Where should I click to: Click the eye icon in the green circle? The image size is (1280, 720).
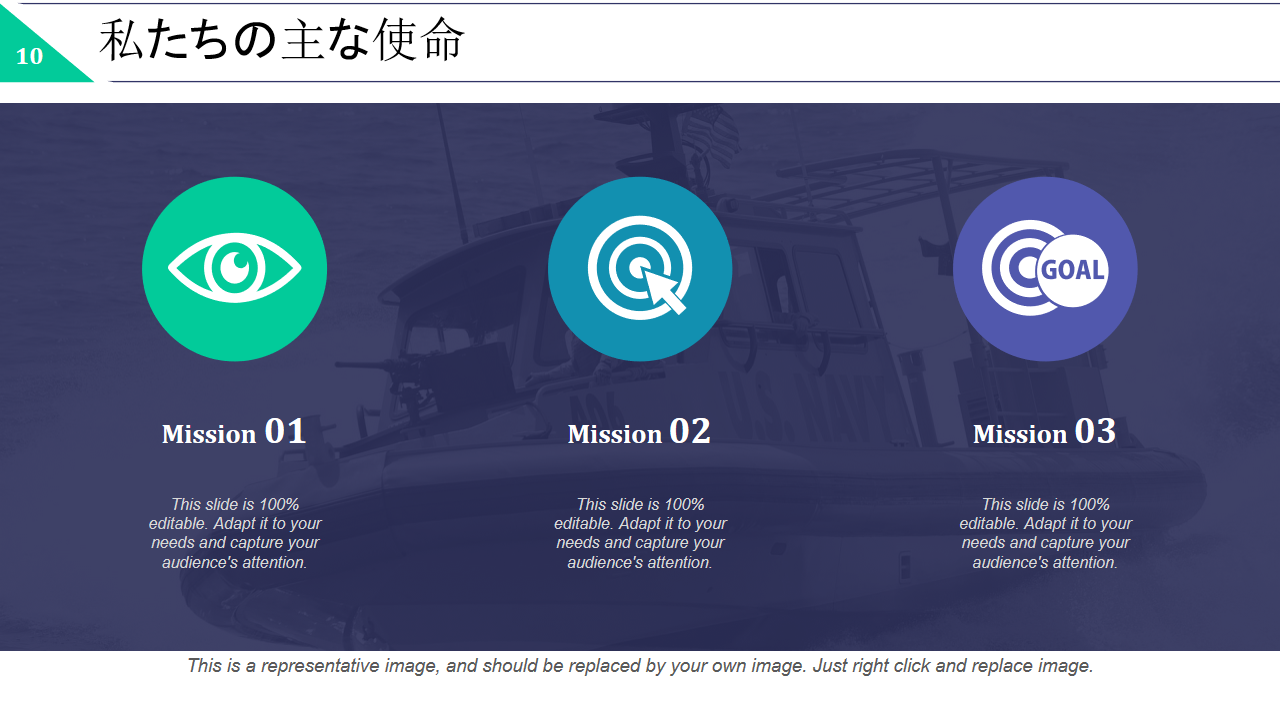click(234, 268)
